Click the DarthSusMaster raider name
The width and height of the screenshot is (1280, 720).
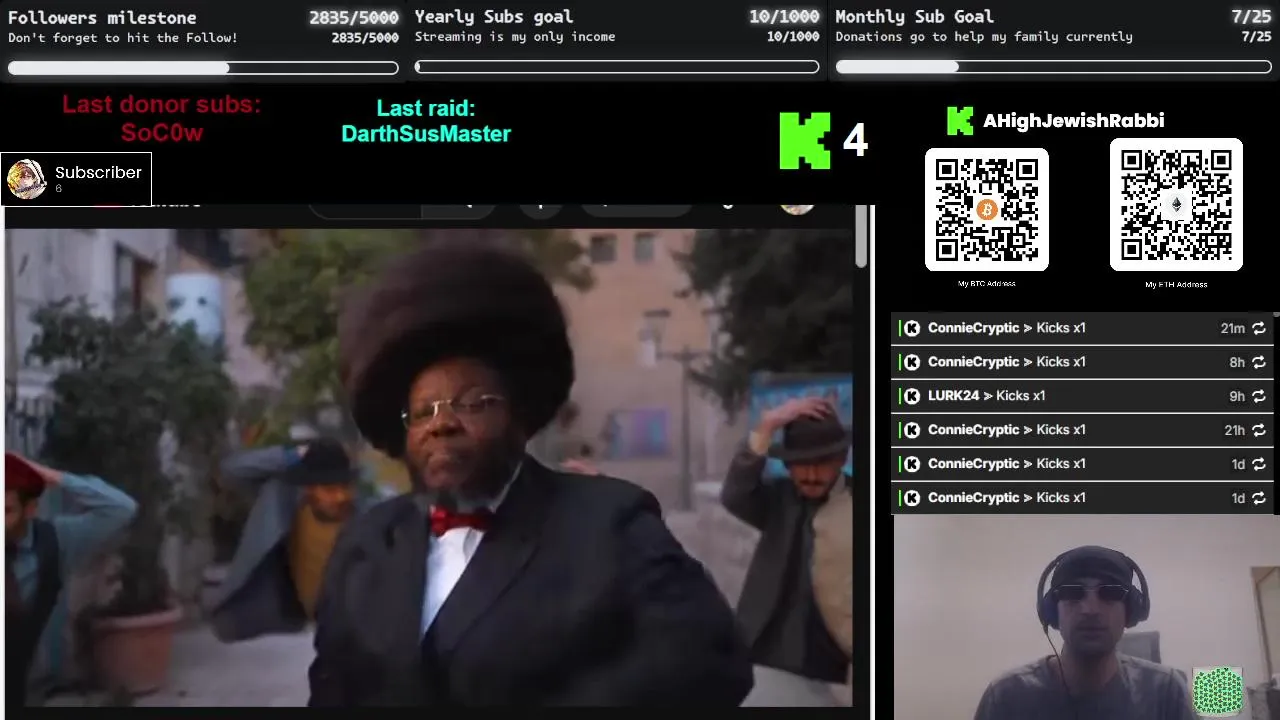point(426,134)
